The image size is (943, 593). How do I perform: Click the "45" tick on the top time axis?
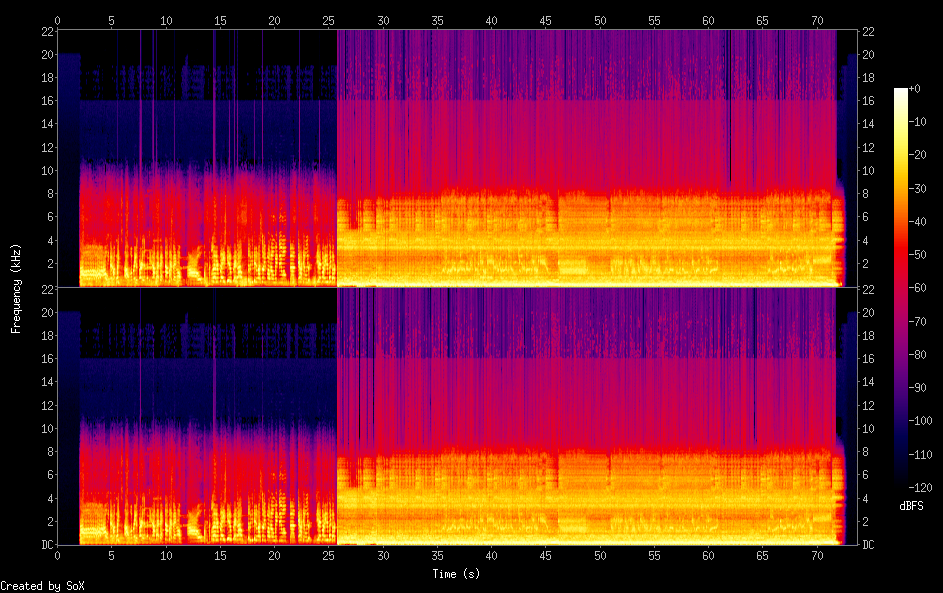[545, 20]
